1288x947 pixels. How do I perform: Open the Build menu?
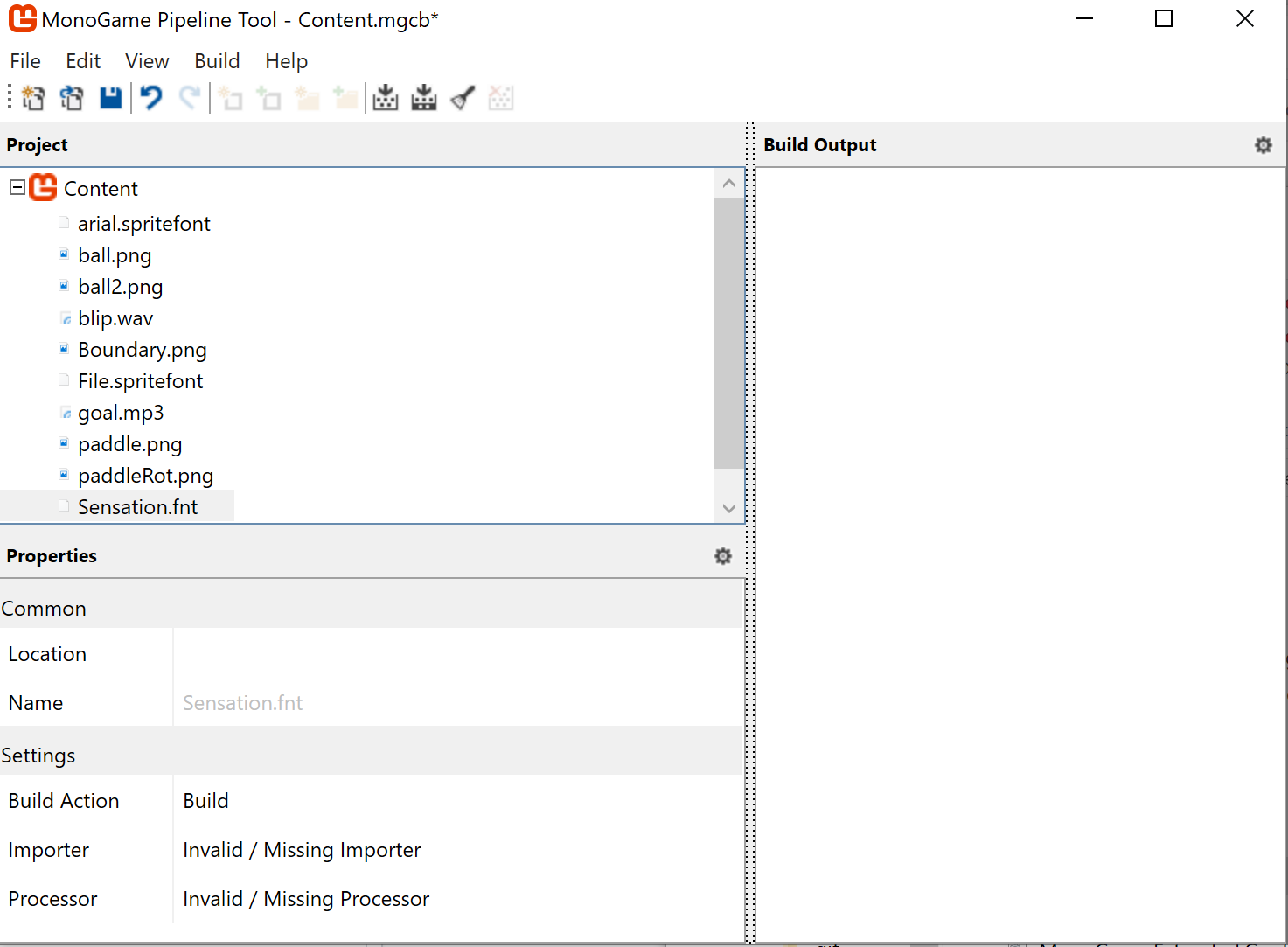click(217, 61)
